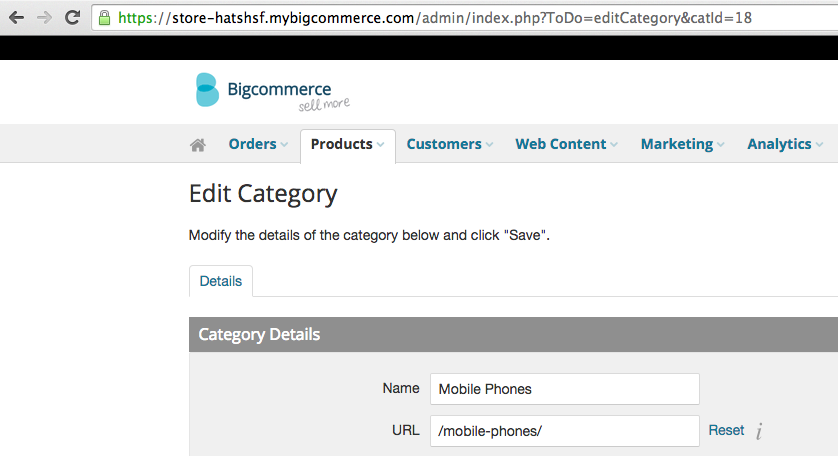This screenshot has width=838, height=456.
Task: Click the Bigcommerce logo
Action: pos(273,91)
